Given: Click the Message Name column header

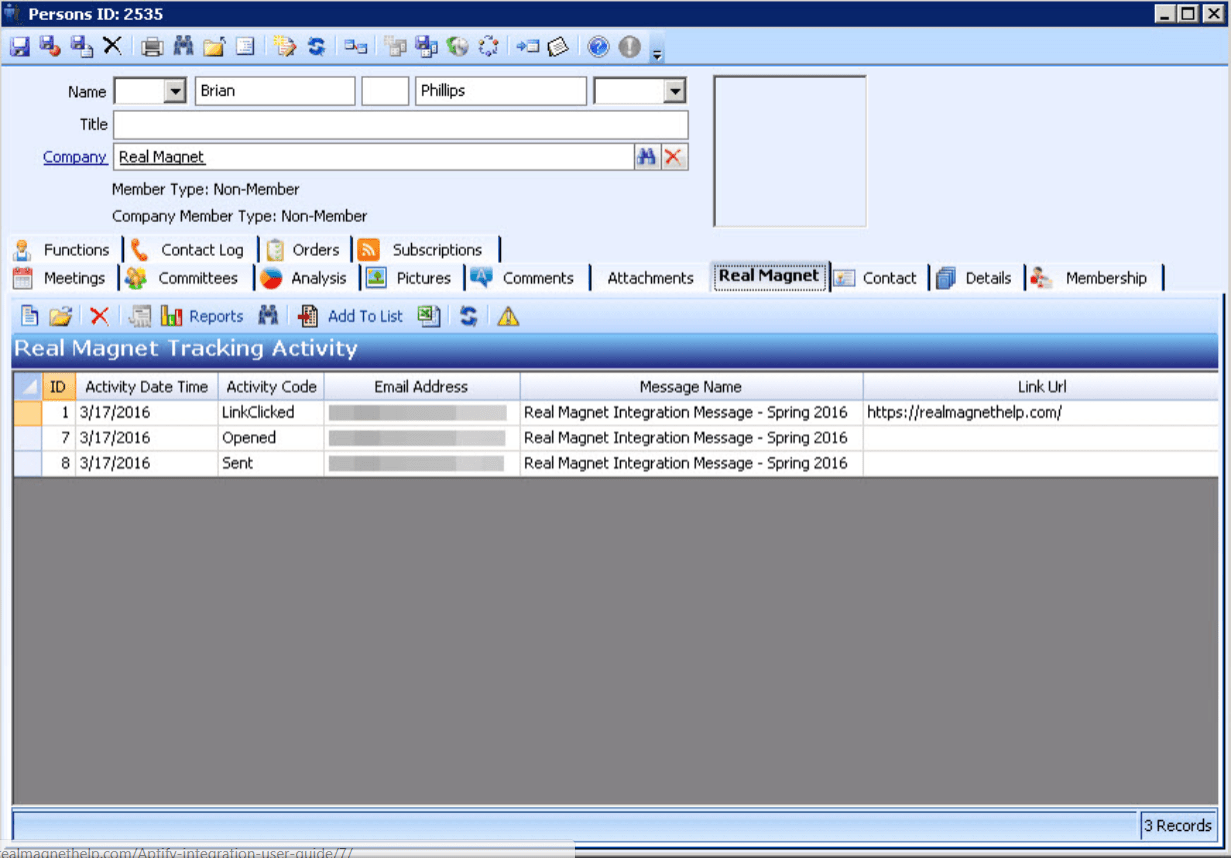Looking at the screenshot, I should point(691,386).
